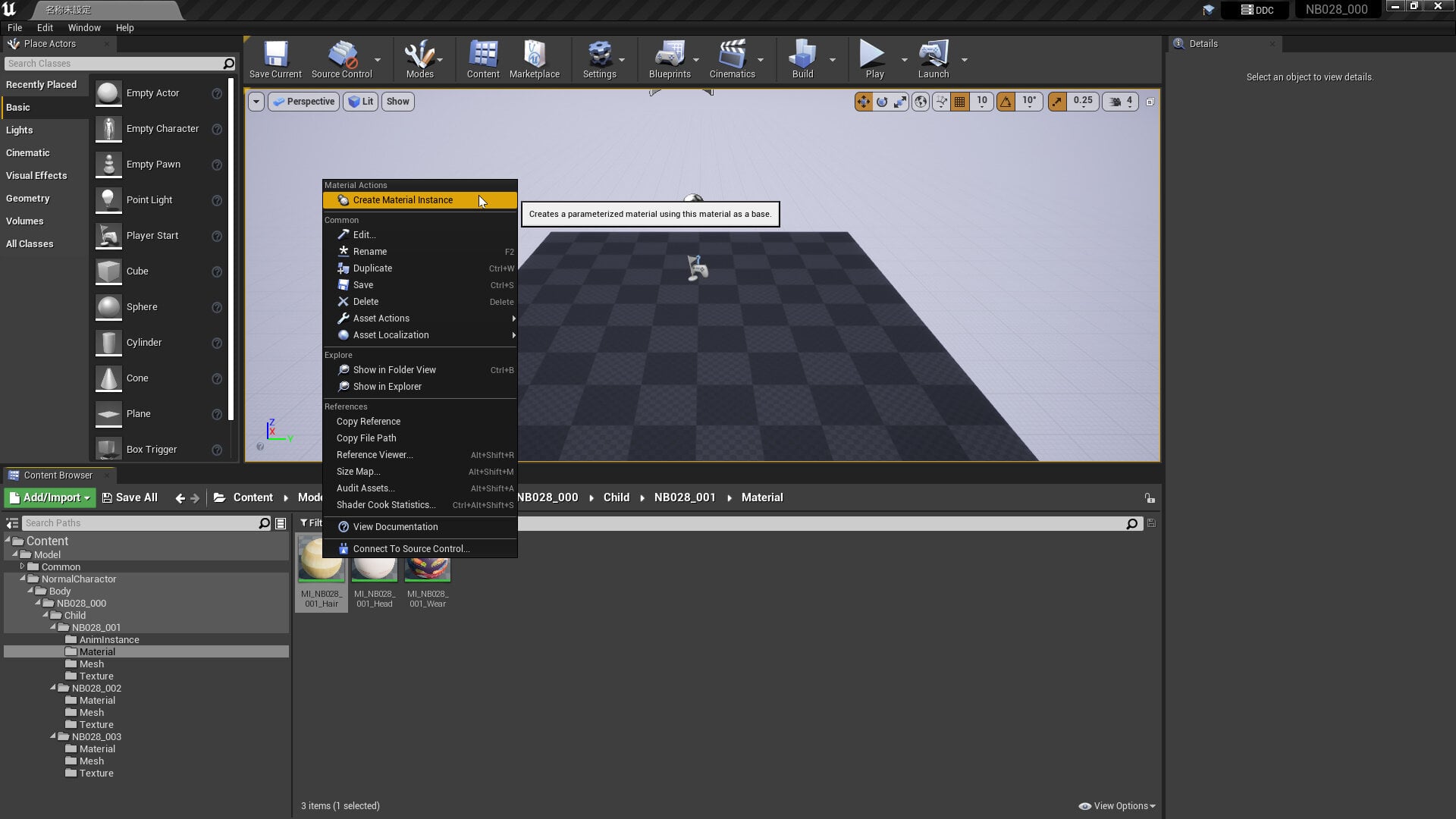Select the MI_NB028_001_Wear material thumbnail
Screen dimensions: 1456x819
click(x=428, y=573)
